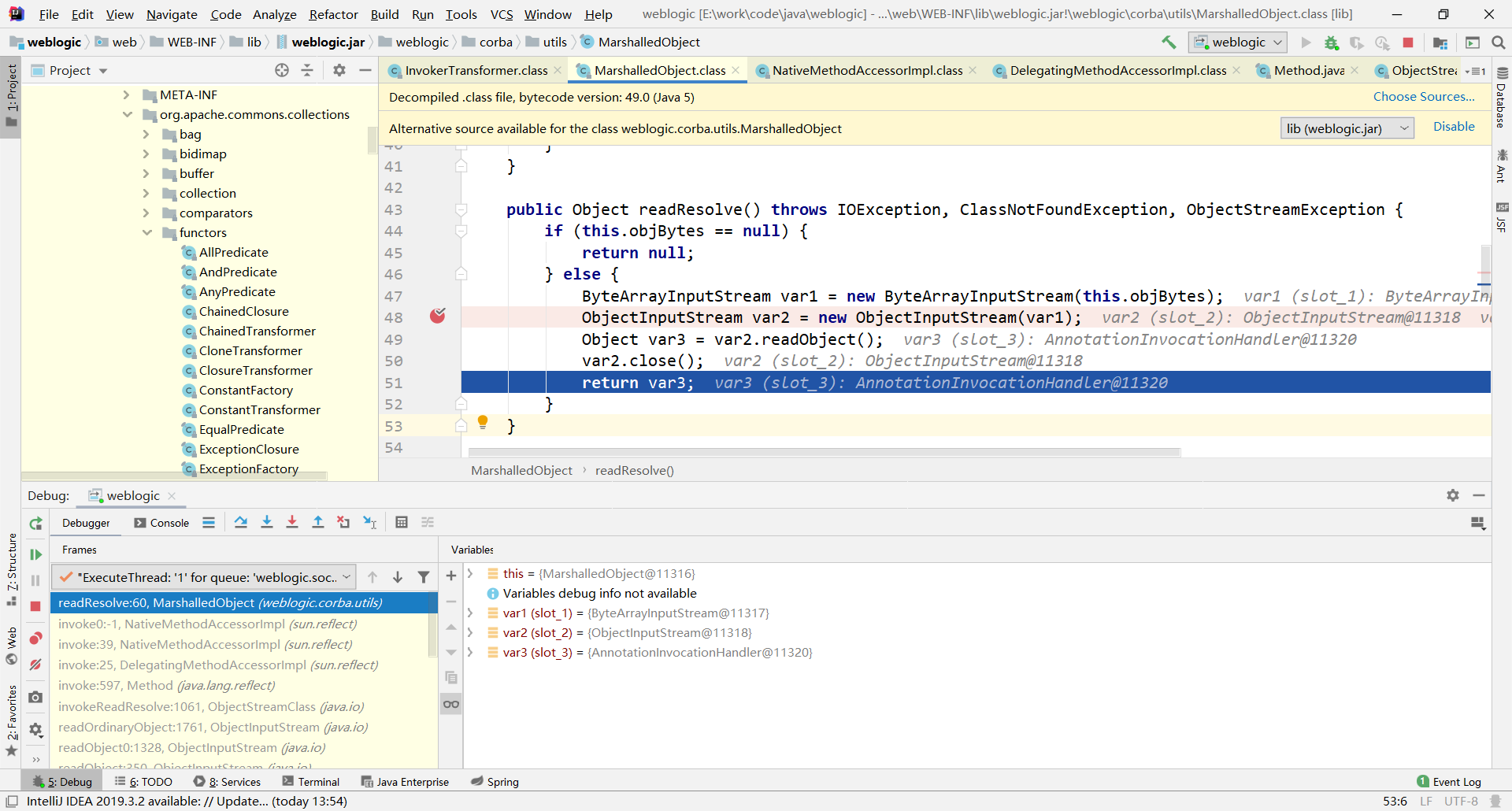Click the Step Out debugger button

[318, 522]
